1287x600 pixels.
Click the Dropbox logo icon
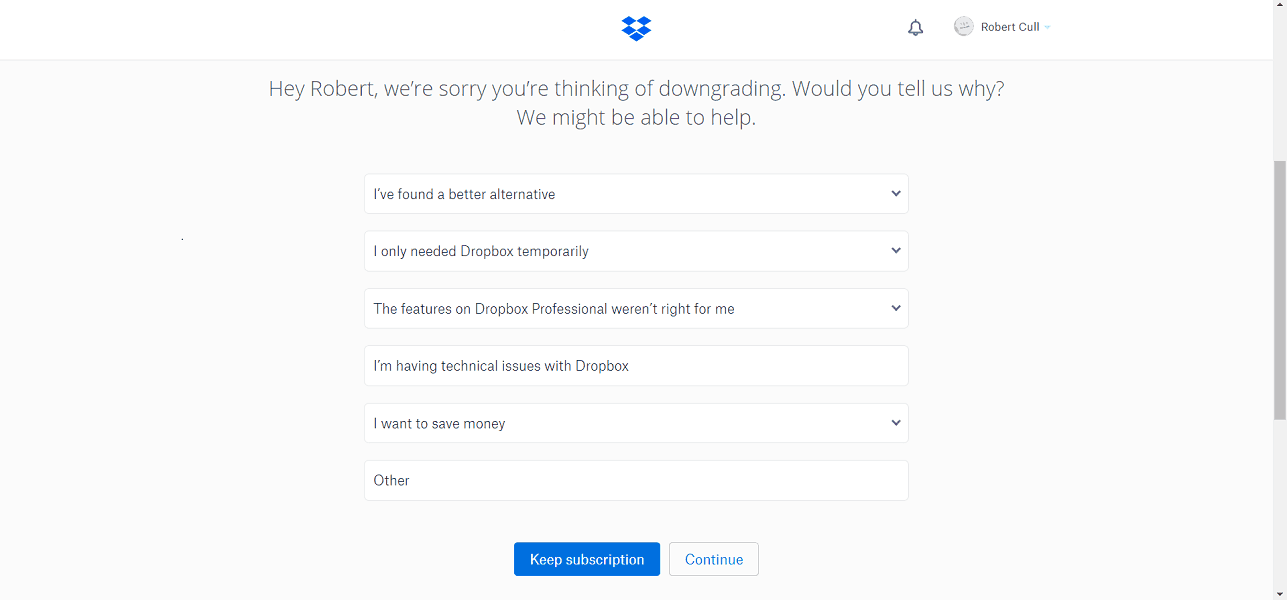coord(636,28)
